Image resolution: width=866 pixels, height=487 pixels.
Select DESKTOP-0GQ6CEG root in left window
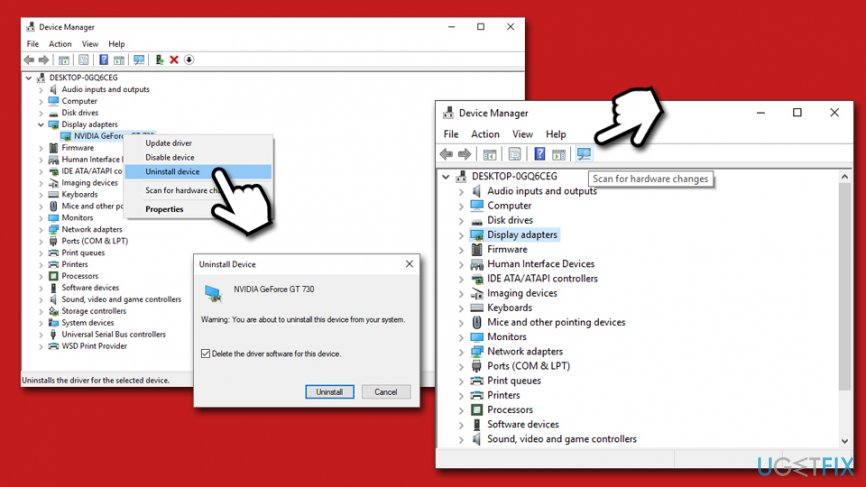(x=83, y=77)
